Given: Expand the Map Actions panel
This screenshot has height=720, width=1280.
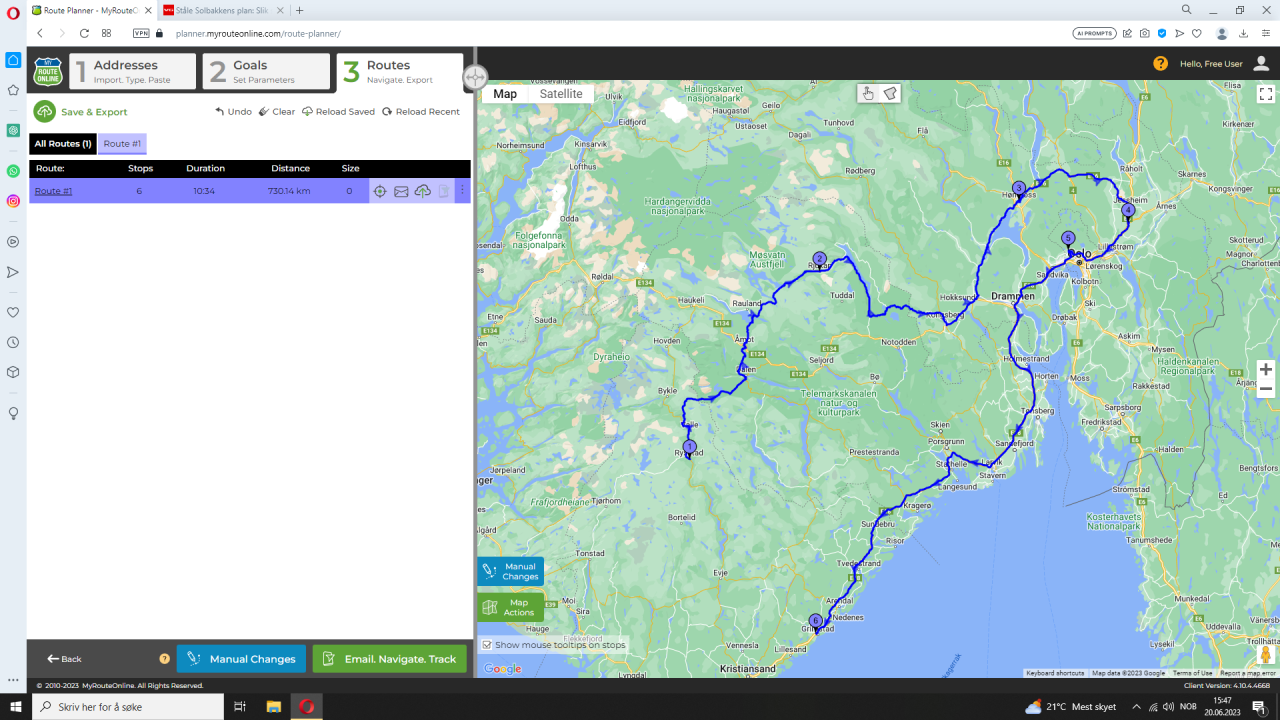Looking at the screenshot, I should pos(510,607).
